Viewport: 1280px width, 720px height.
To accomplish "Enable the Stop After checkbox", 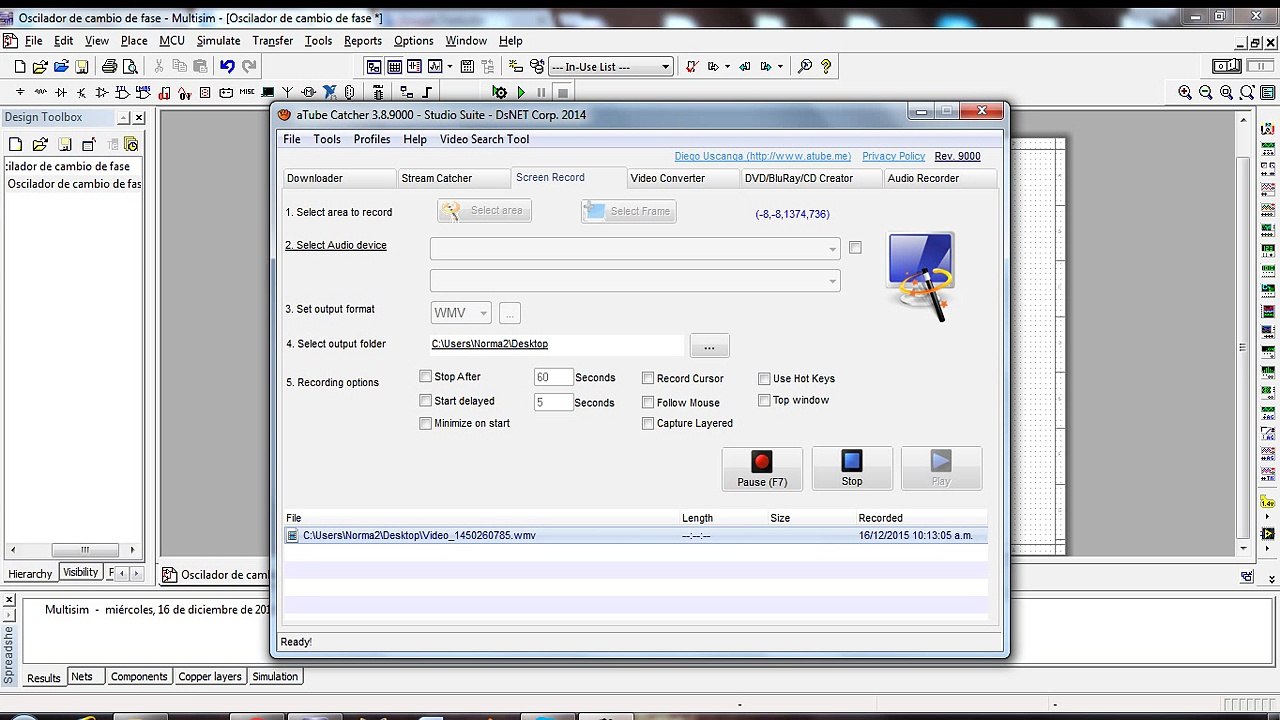I will coord(426,377).
